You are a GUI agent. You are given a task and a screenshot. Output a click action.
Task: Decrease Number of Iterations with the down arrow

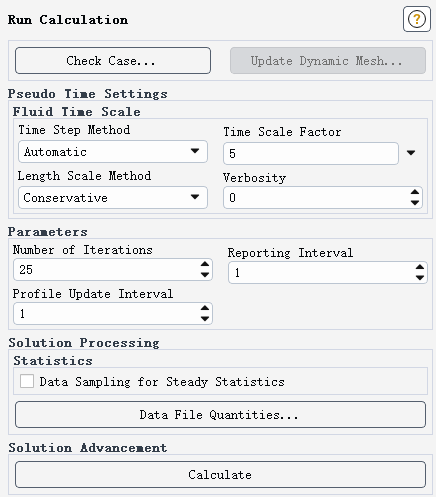click(x=205, y=275)
